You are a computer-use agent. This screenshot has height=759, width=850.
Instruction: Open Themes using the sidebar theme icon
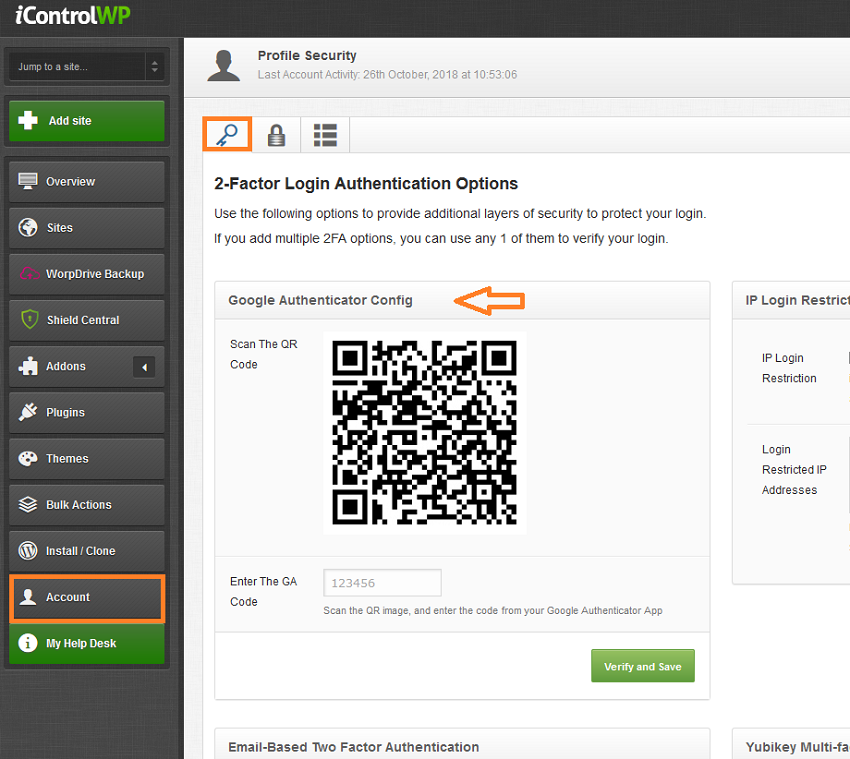tap(29, 458)
